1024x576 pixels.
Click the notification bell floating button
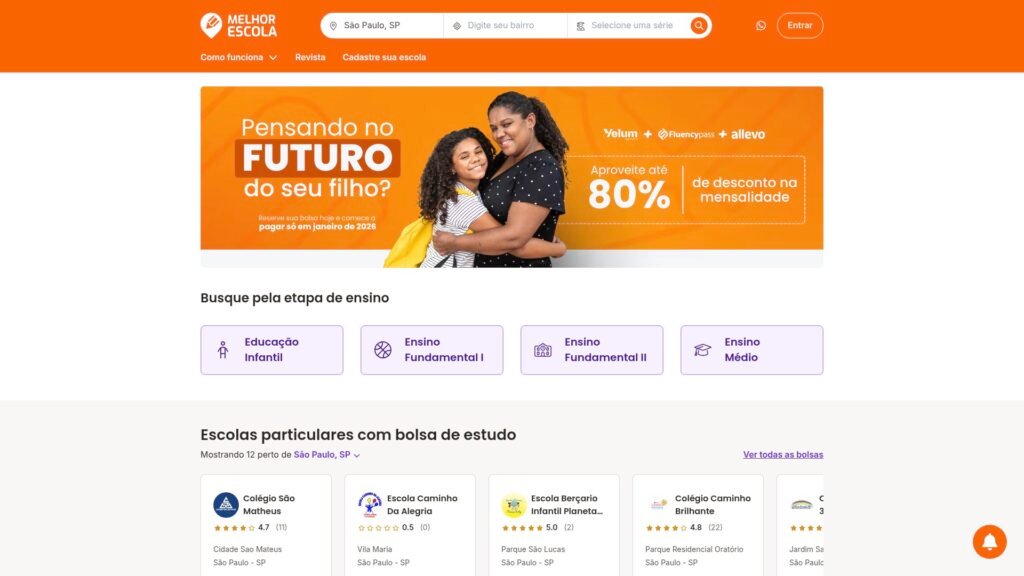(x=989, y=541)
